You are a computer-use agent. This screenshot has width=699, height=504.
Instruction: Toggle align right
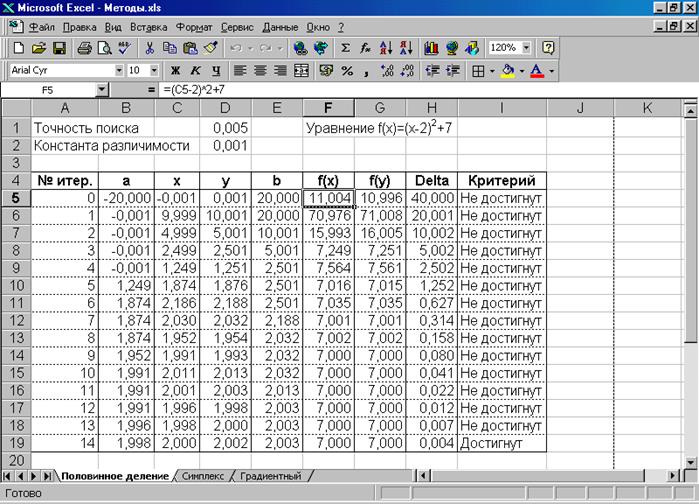(280, 70)
